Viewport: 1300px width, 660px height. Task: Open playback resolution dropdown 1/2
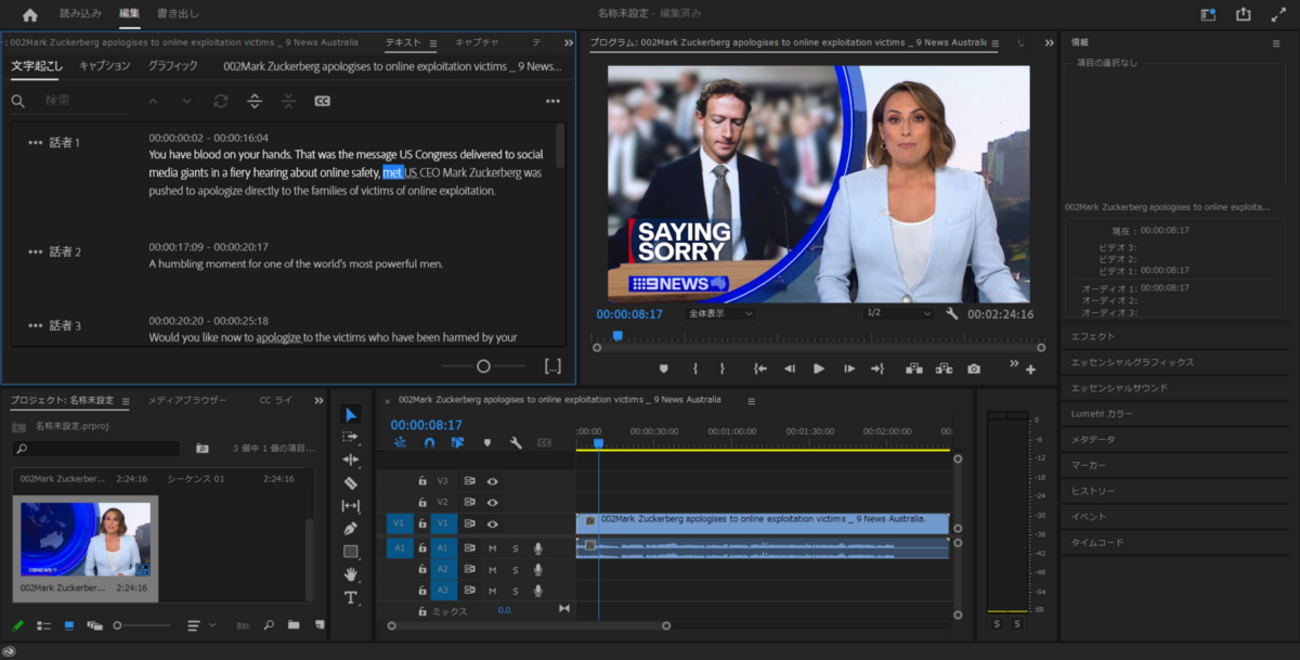coord(899,313)
